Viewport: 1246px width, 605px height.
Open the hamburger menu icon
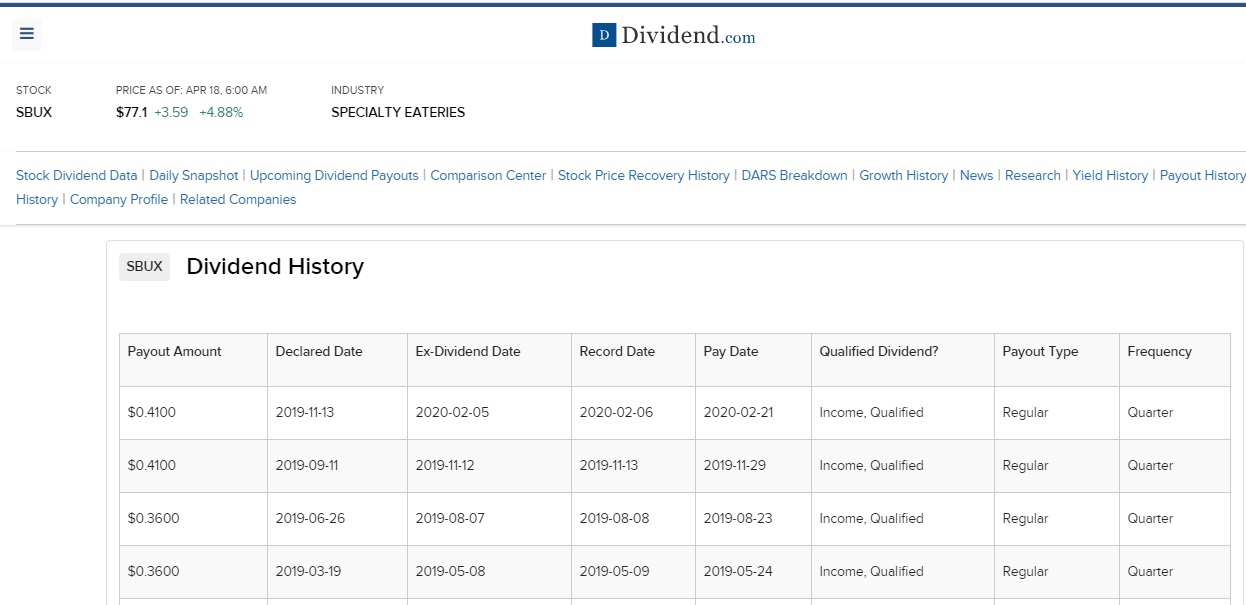(x=27, y=34)
